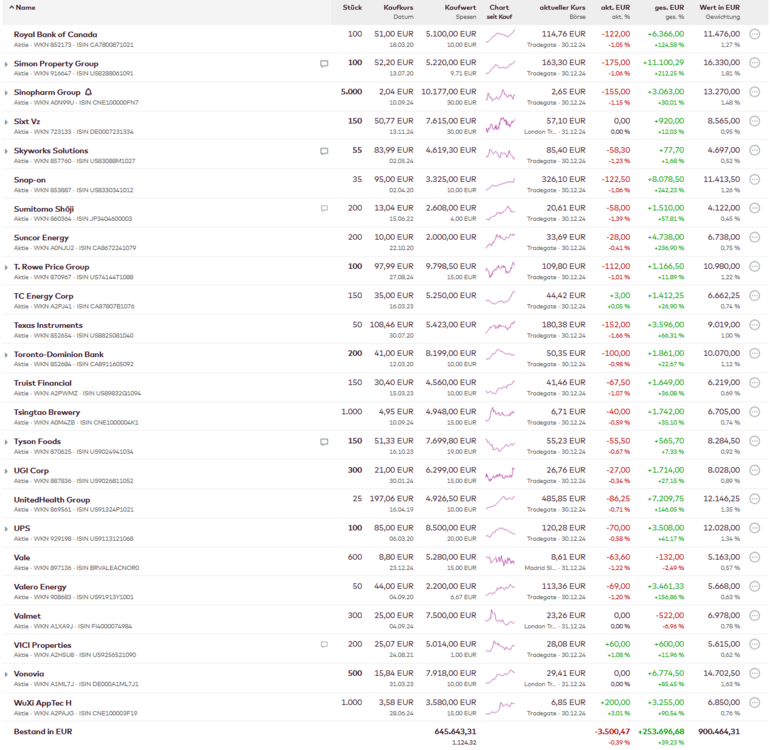772x750 pixels.
Task: Sort by the Stück column header
Action: (x=352, y=7)
